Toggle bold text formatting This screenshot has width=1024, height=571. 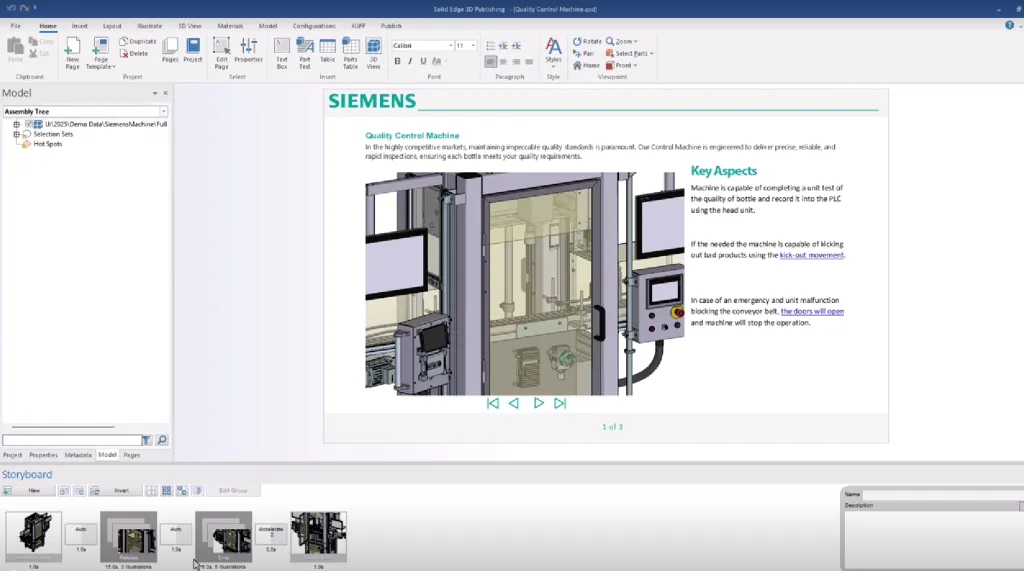pos(397,62)
